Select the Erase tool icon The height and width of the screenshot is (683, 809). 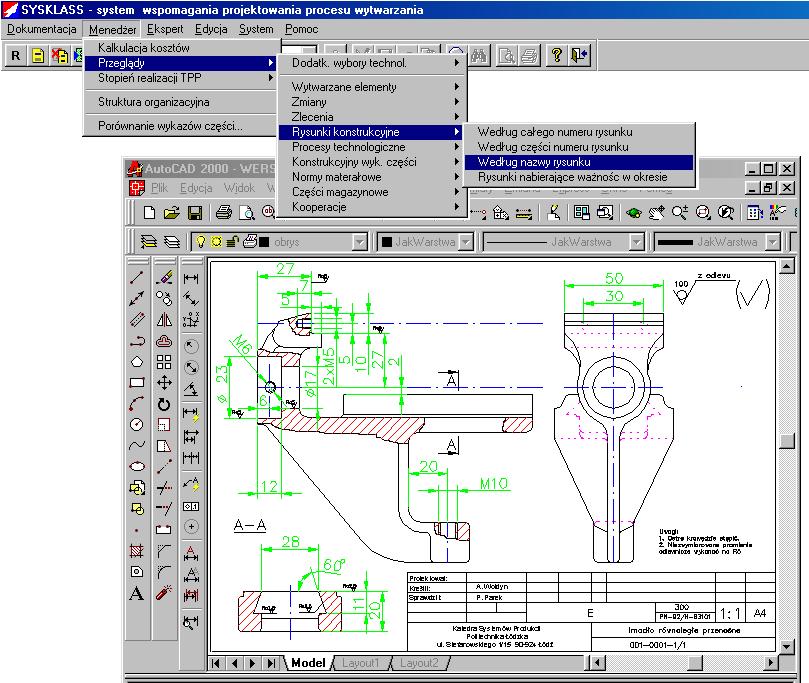click(x=164, y=278)
